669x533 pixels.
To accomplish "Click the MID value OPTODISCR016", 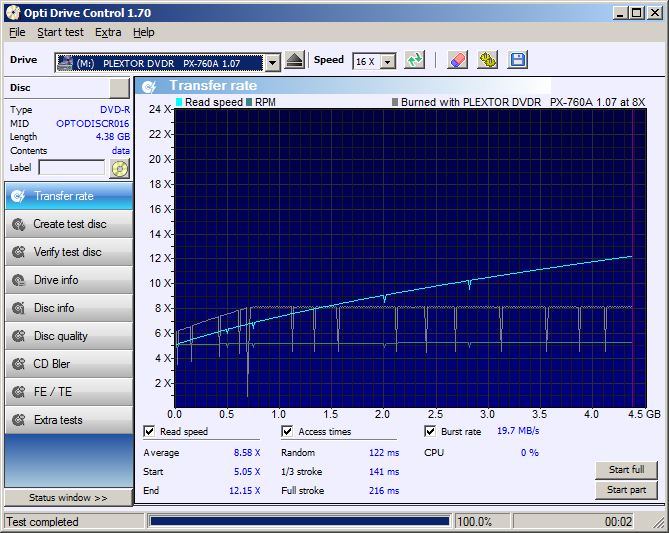I will click(x=93, y=123).
